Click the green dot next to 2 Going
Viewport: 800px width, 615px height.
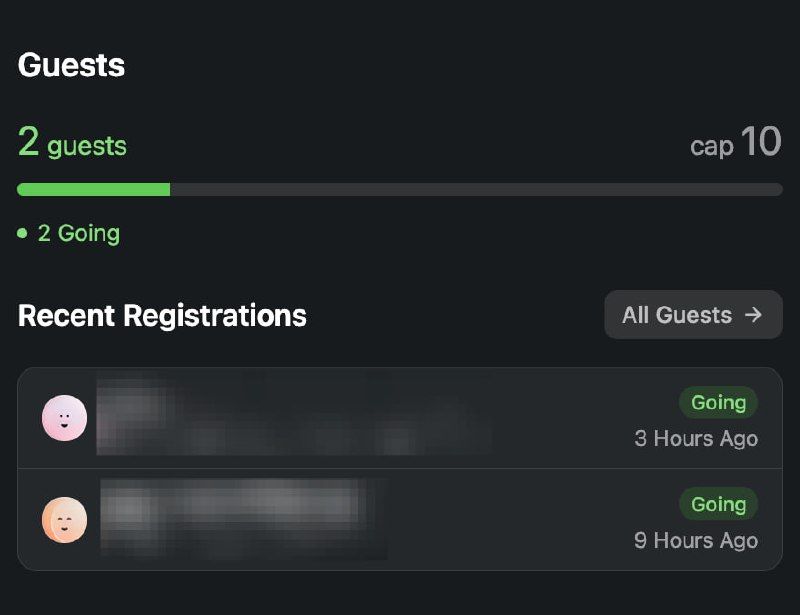tap(23, 234)
